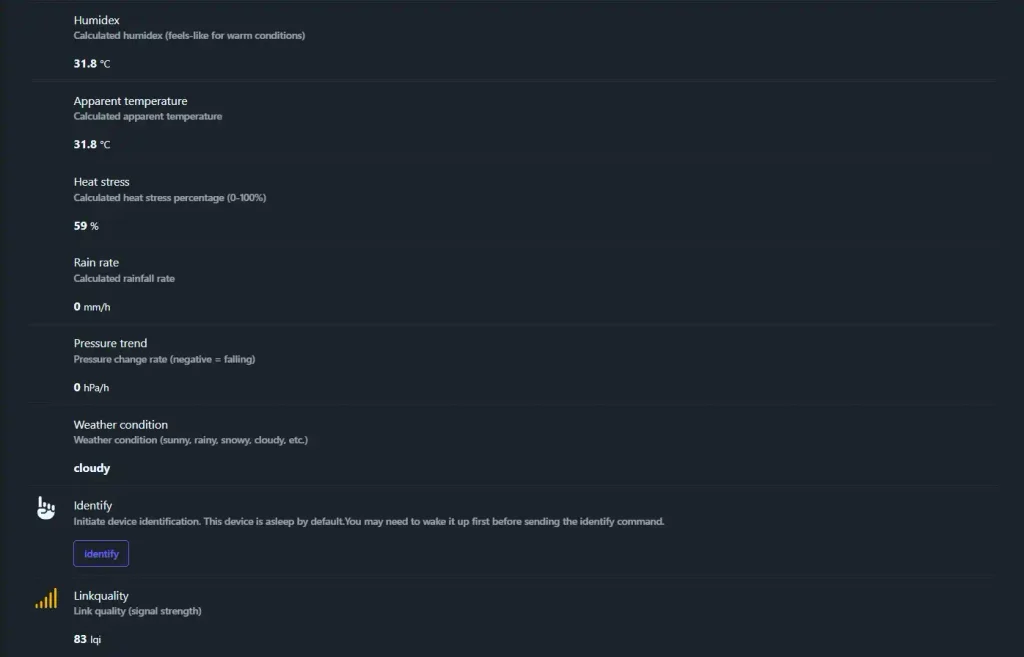Select the Weather condition heading
The width and height of the screenshot is (1024, 657).
(121, 425)
